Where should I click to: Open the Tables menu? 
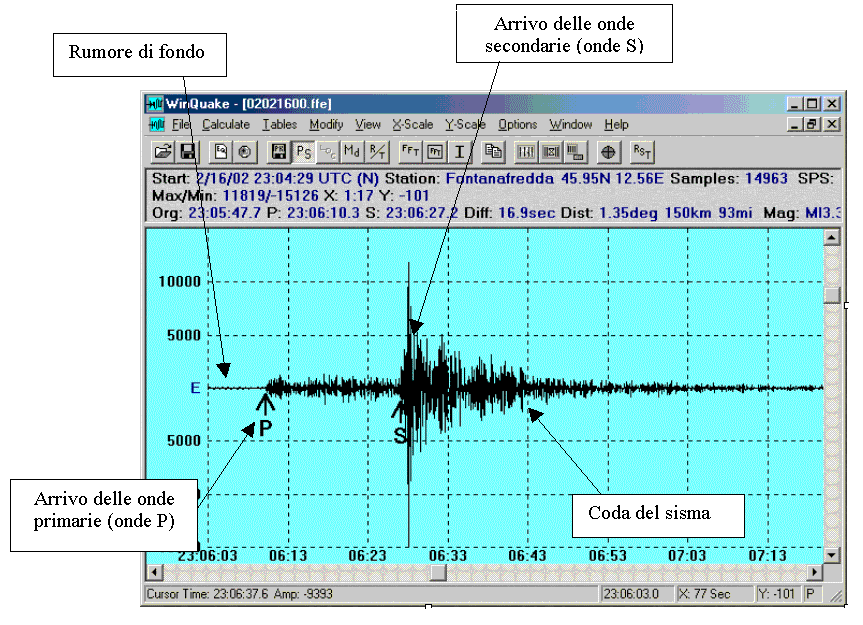pos(280,125)
